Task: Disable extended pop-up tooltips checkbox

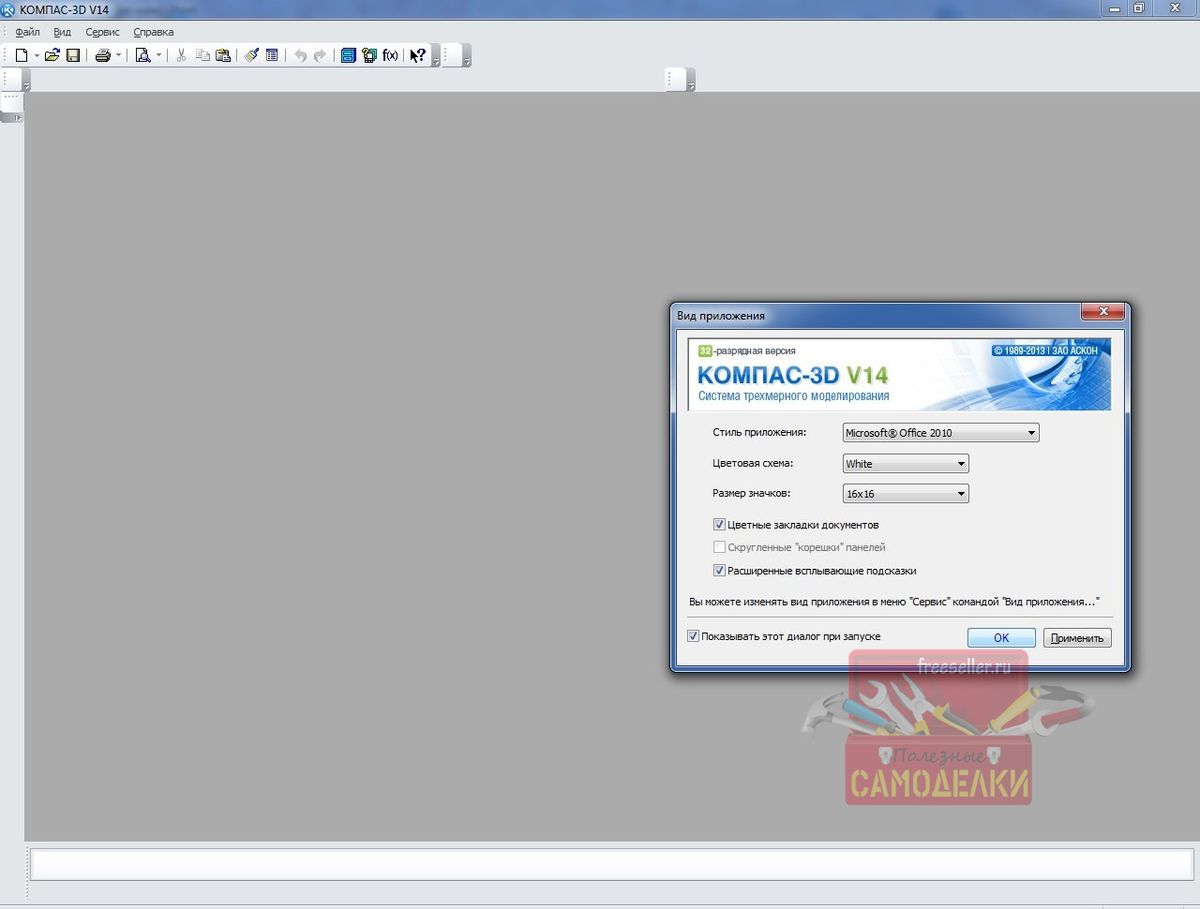Action: click(719, 571)
